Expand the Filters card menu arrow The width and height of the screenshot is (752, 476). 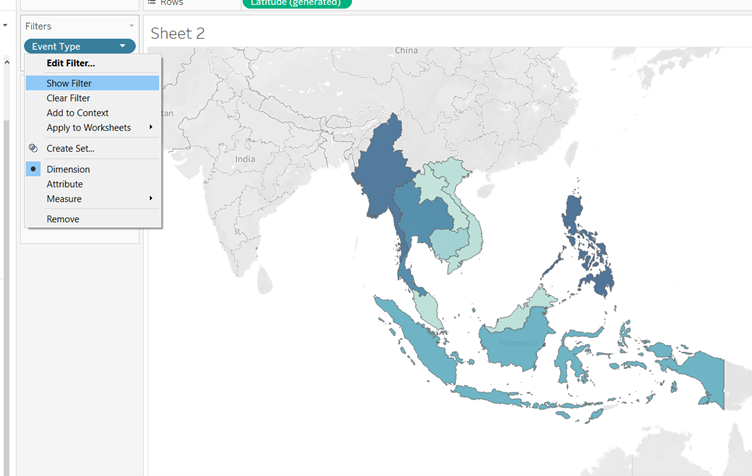pyautogui.click(x=131, y=26)
